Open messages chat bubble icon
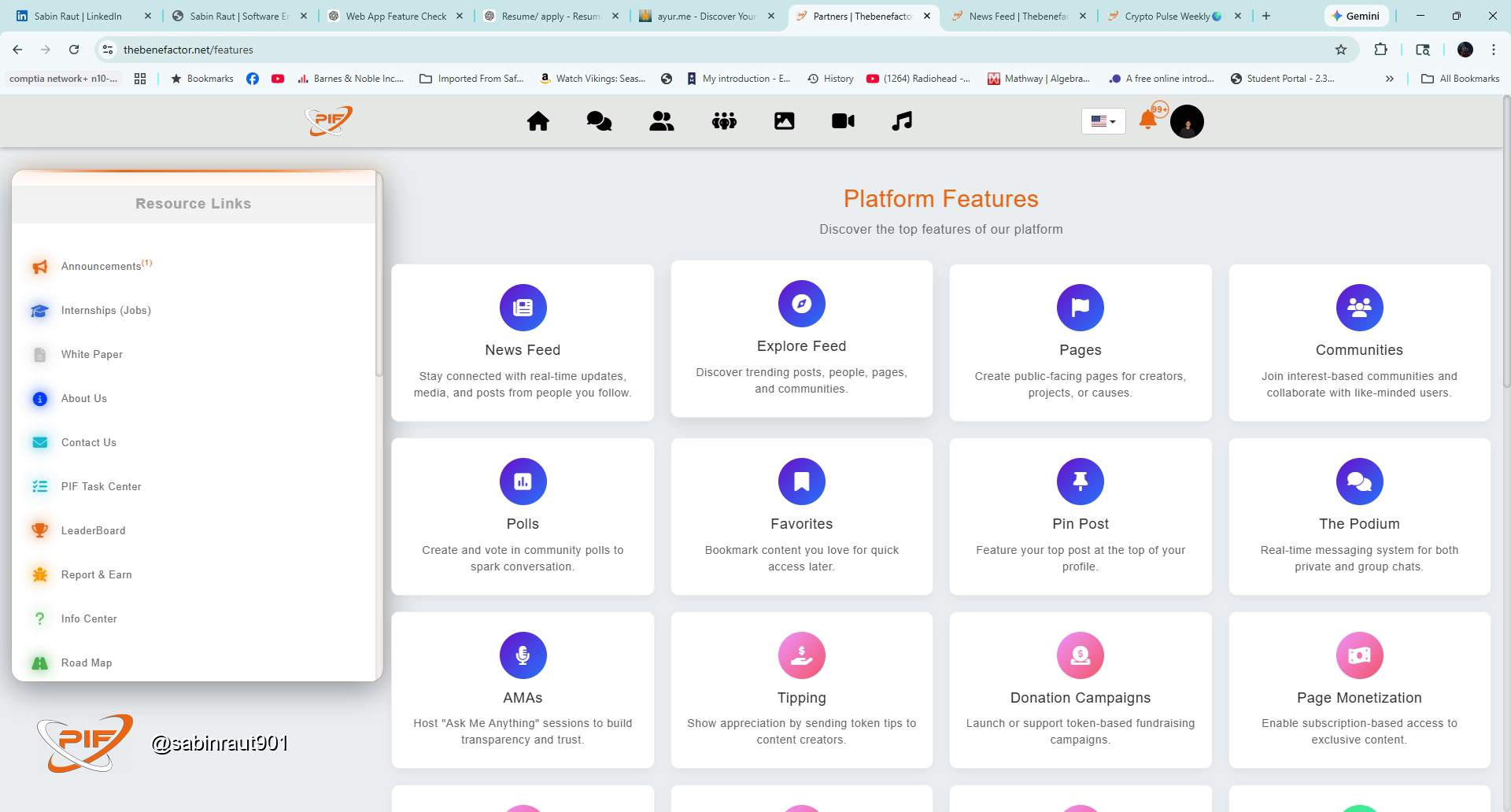 coord(599,121)
